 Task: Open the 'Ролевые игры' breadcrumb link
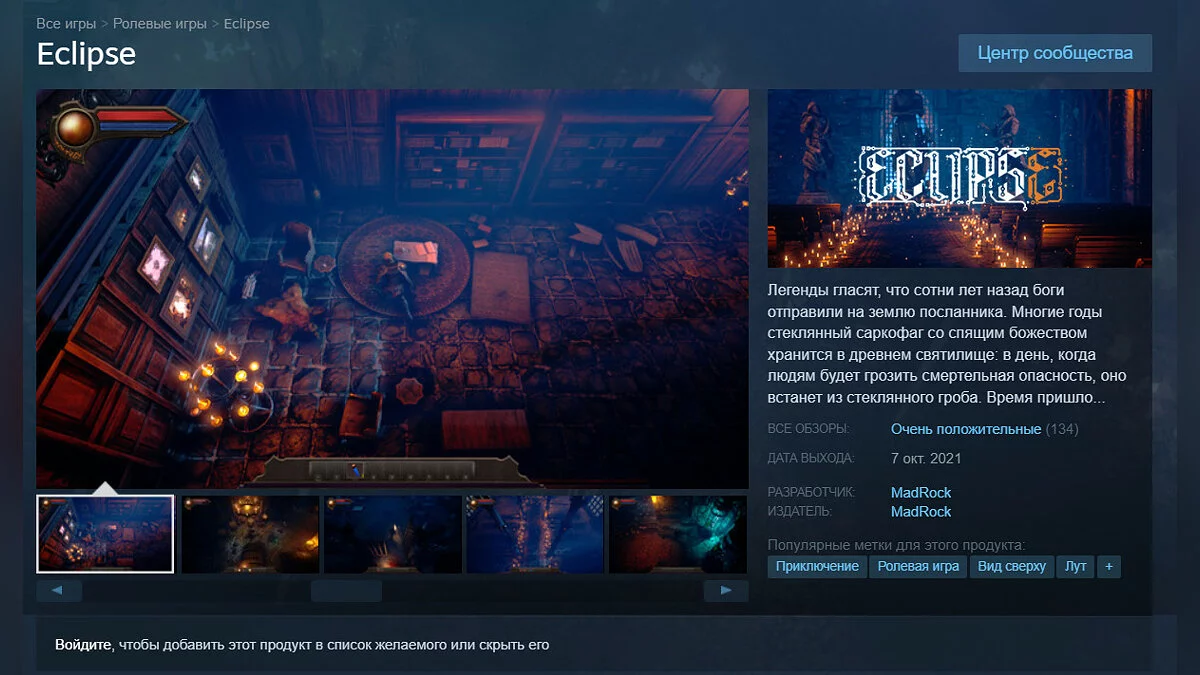[x=160, y=23]
